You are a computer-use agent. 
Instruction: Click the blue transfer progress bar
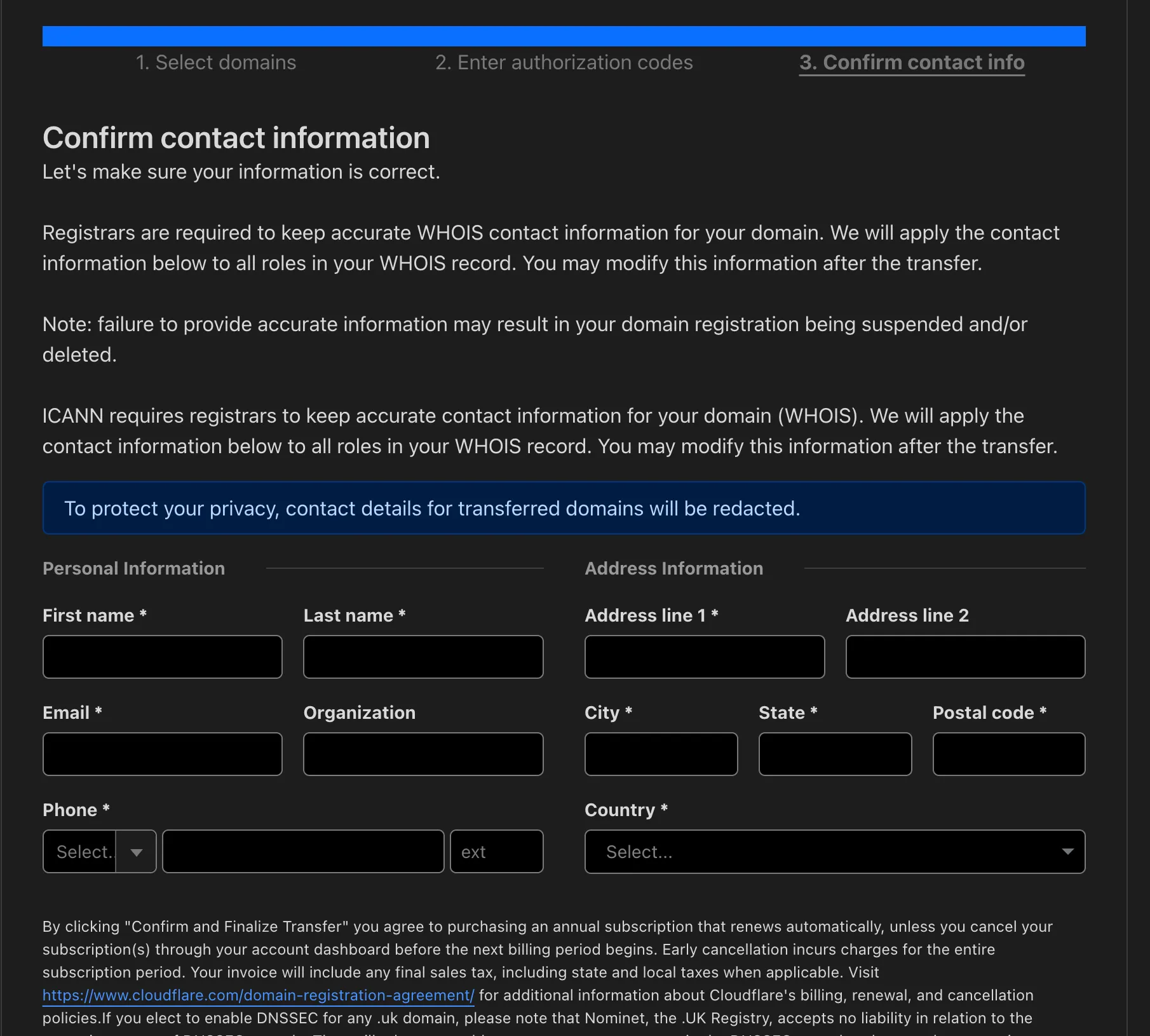pyautogui.click(x=564, y=36)
